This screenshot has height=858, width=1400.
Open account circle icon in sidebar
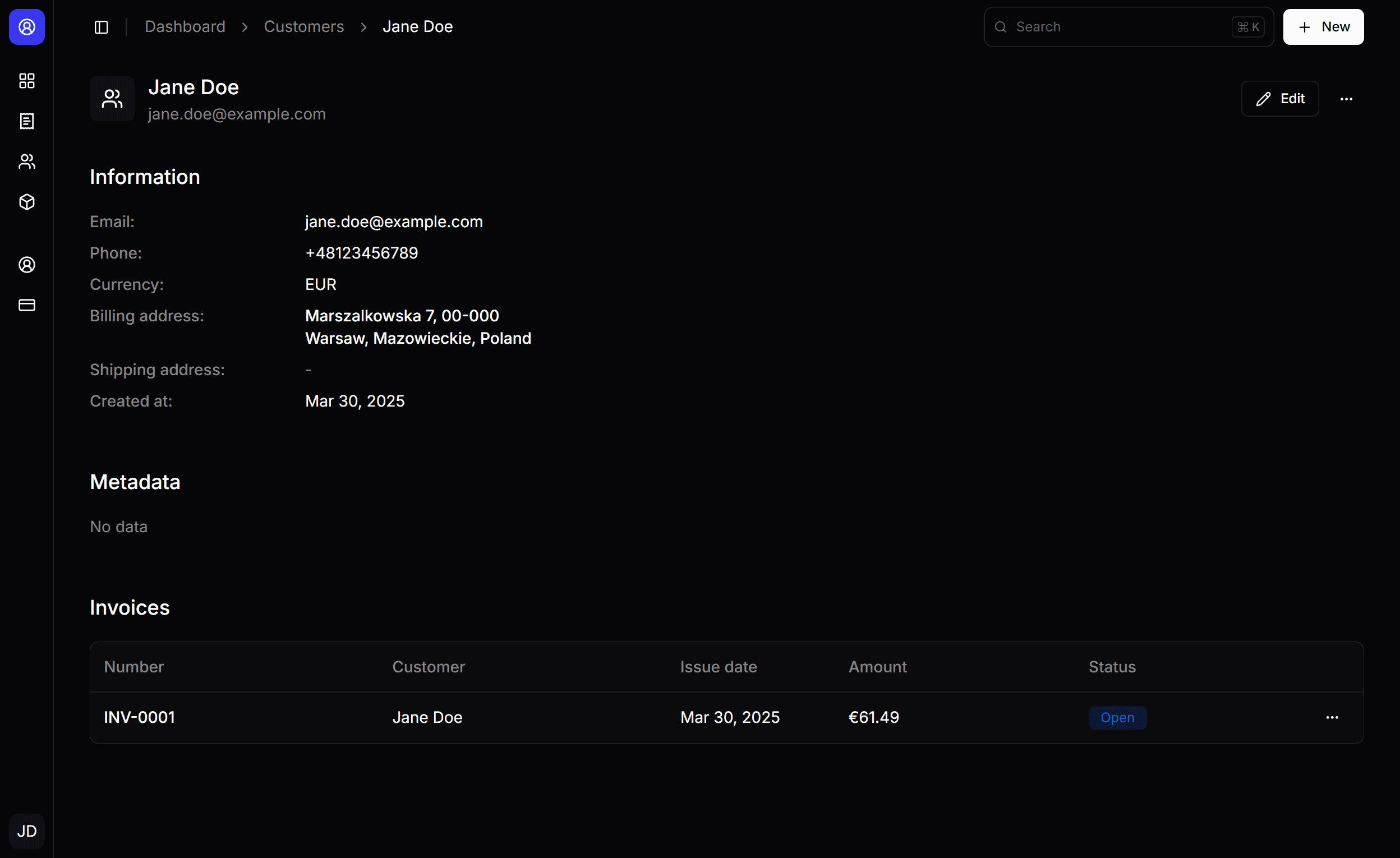27,265
